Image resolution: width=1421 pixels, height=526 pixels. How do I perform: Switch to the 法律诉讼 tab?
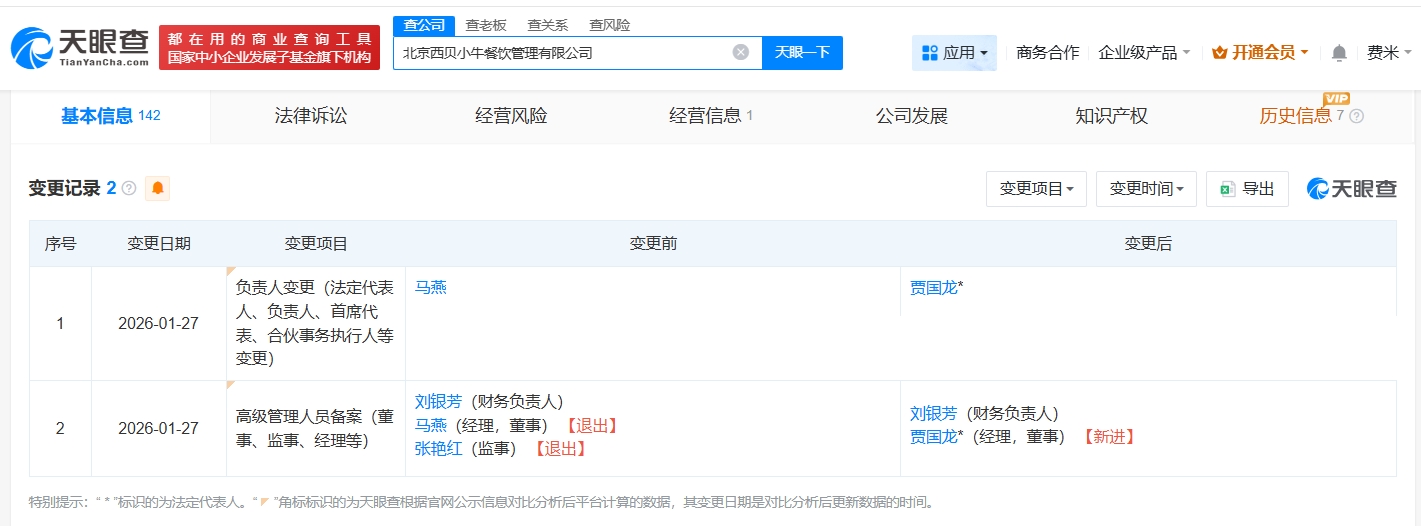point(311,116)
